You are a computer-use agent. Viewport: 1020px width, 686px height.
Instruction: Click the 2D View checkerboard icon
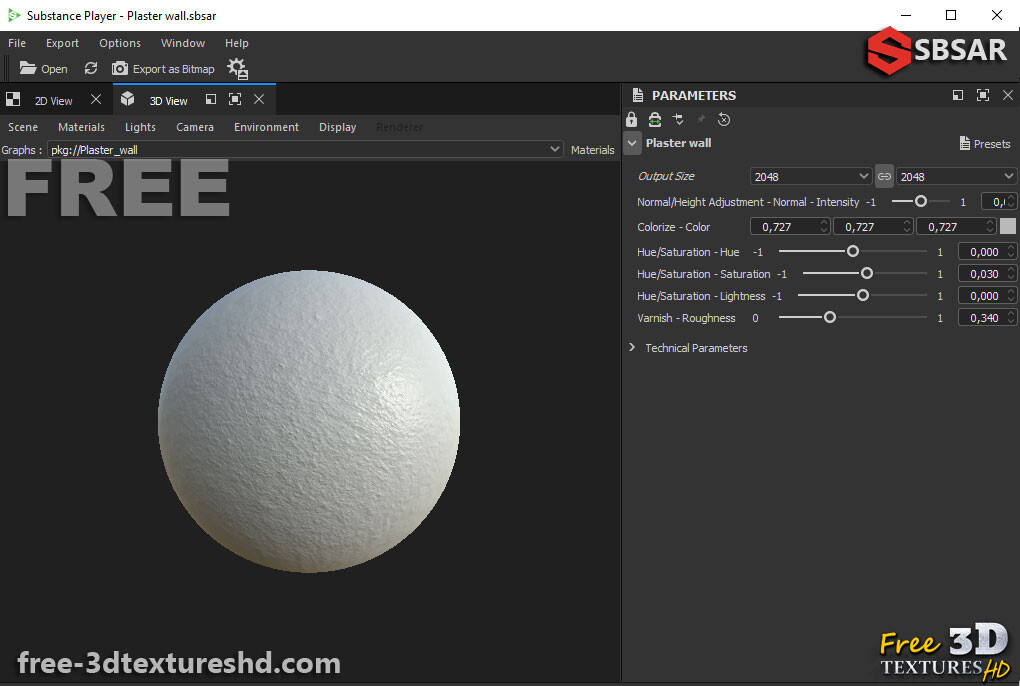pos(13,99)
